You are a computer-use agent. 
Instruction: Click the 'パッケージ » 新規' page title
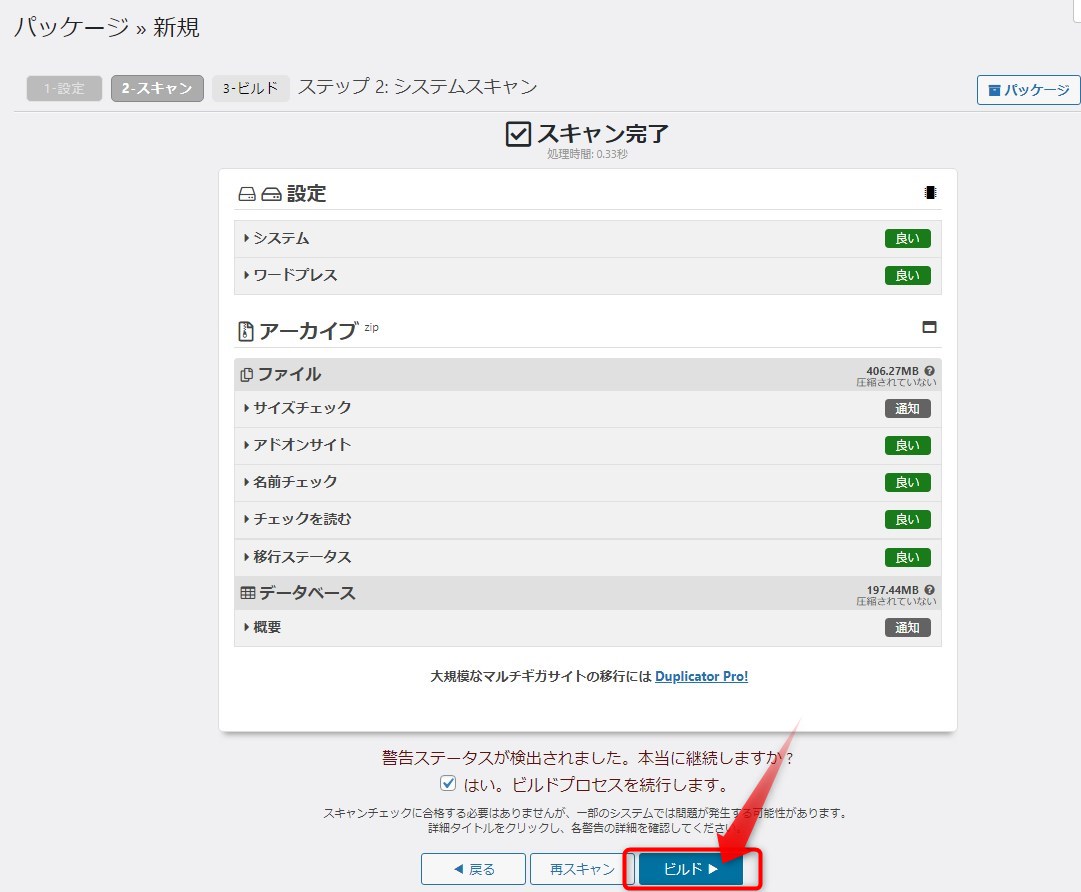tap(107, 27)
